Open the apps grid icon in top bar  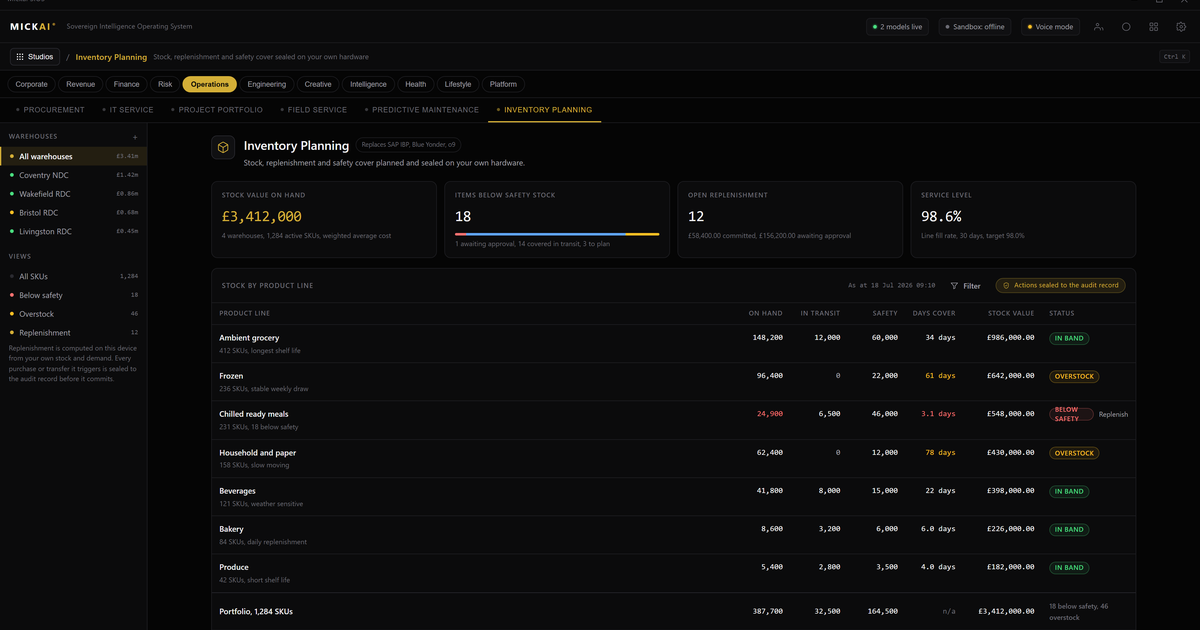(1154, 27)
